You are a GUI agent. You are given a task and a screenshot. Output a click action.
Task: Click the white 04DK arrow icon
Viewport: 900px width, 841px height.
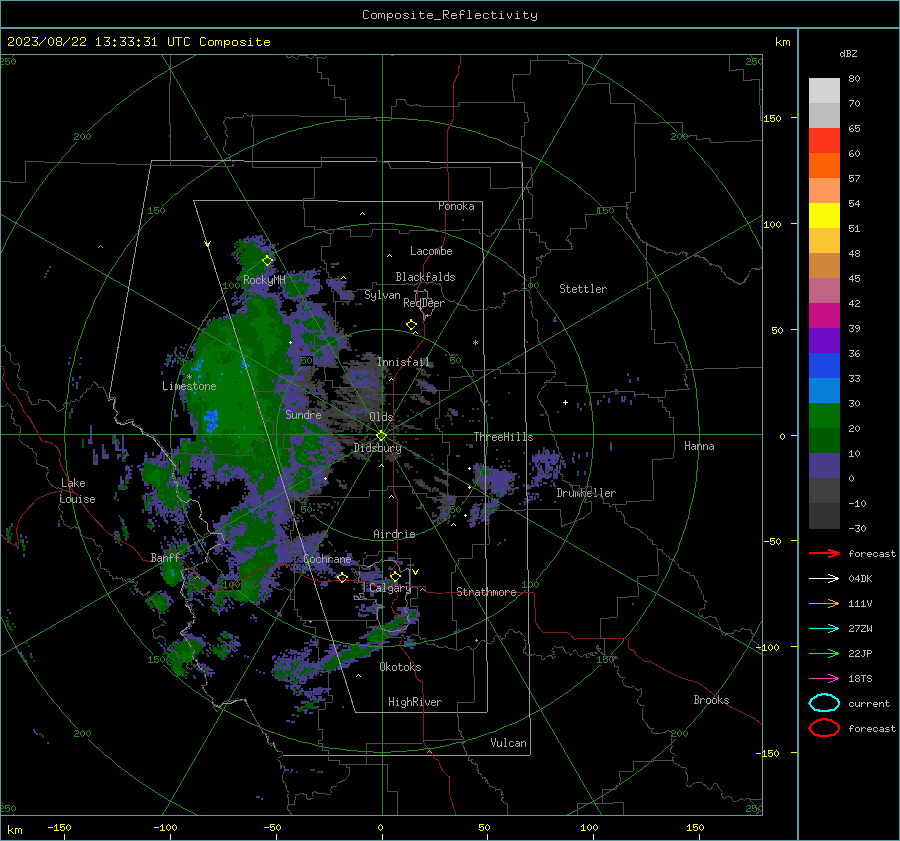[x=824, y=578]
